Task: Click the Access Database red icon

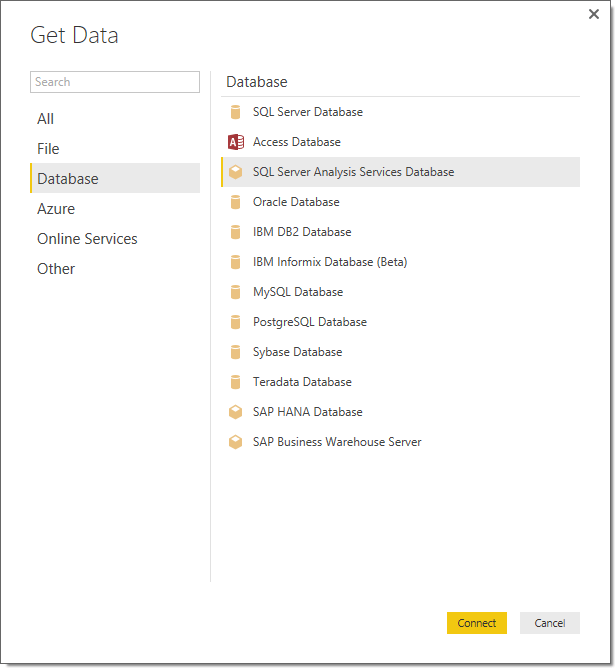Action: 236,142
